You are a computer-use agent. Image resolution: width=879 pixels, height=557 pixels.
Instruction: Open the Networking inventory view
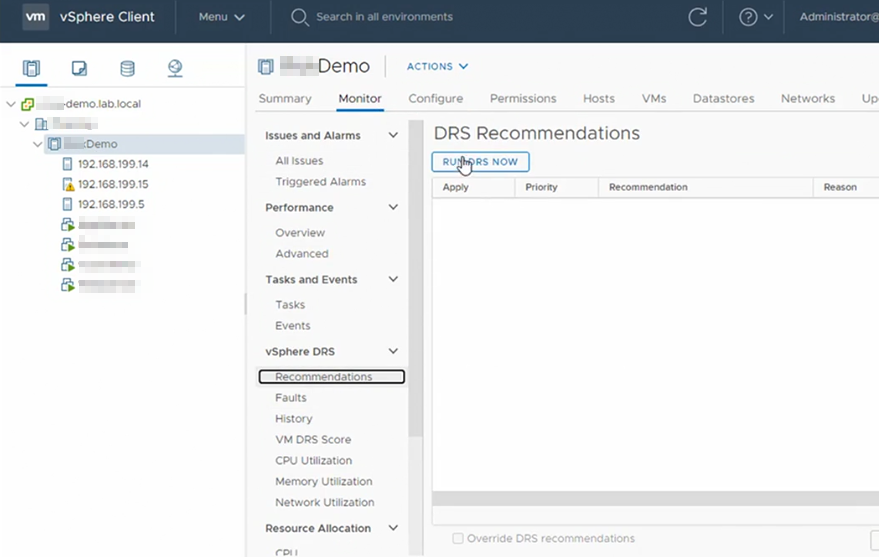(175, 68)
